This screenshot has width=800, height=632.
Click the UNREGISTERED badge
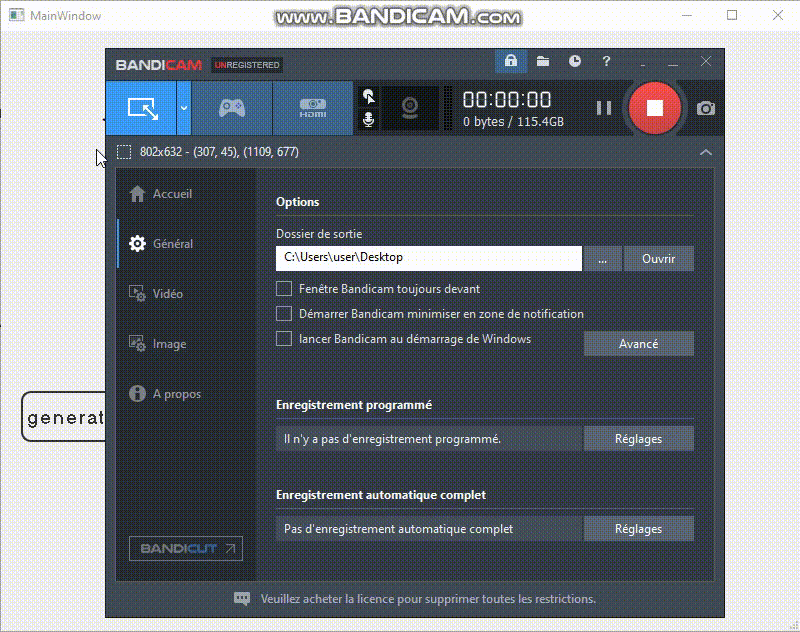247,65
